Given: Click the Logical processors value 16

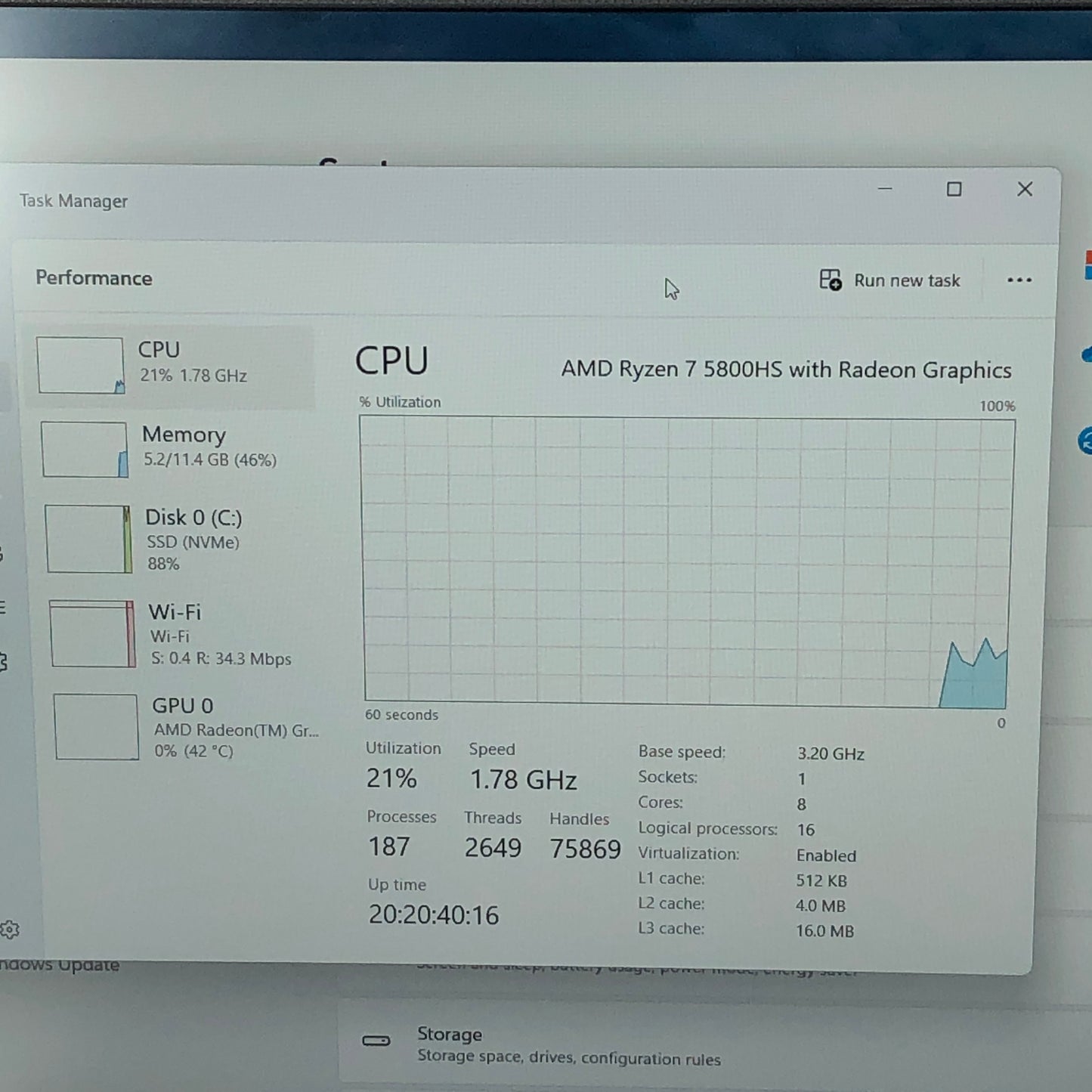Looking at the screenshot, I should pyautogui.click(x=806, y=830).
